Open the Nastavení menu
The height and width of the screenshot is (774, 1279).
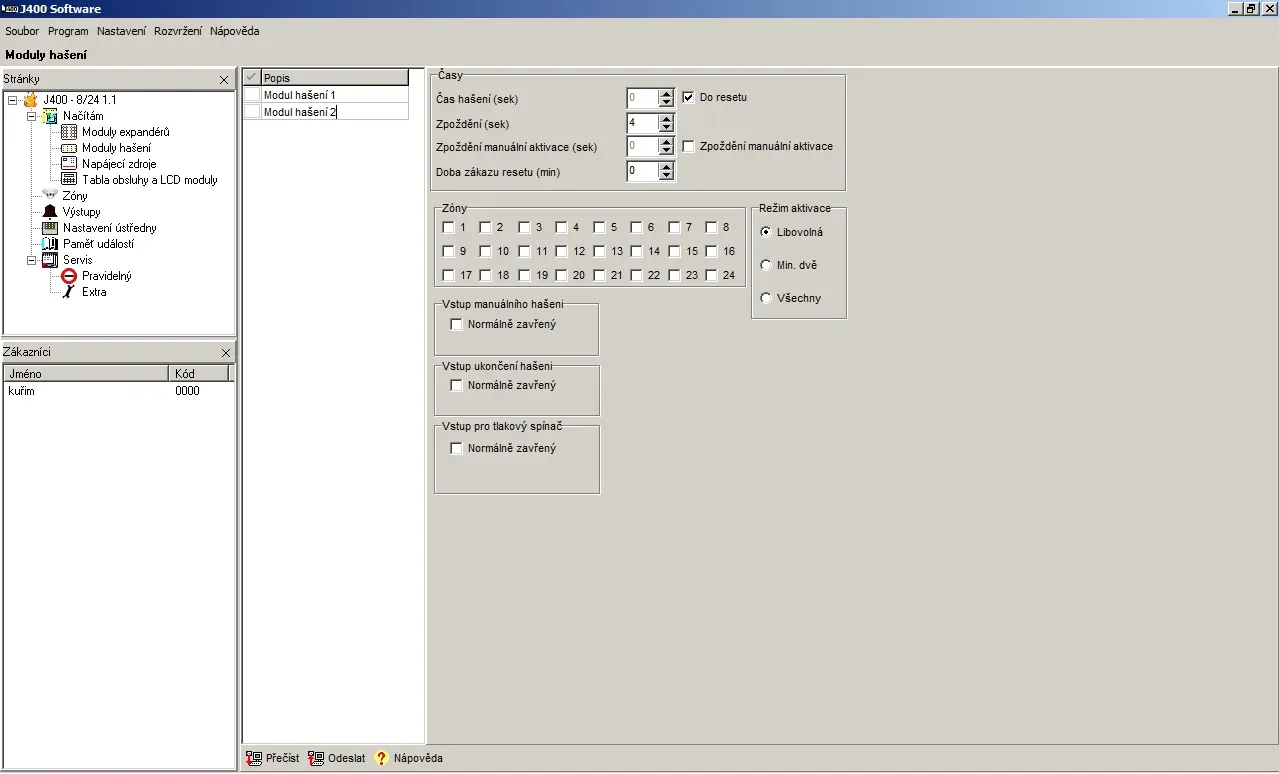121,31
